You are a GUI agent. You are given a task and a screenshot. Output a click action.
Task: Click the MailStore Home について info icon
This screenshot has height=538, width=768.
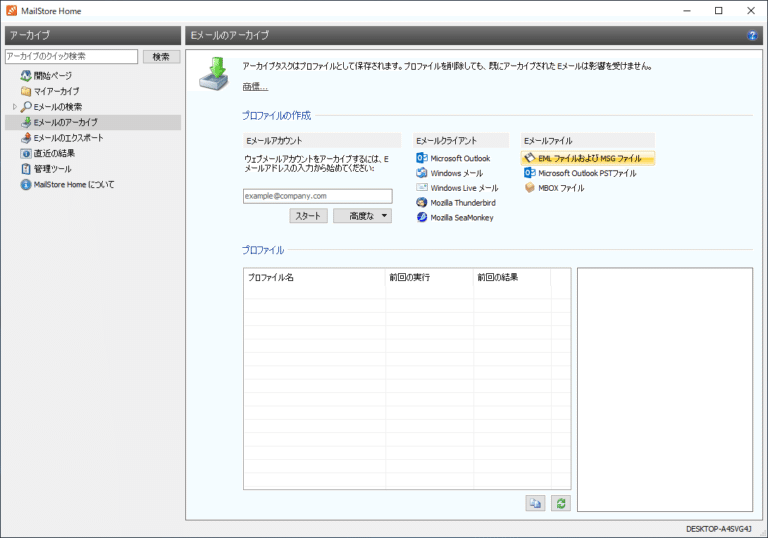coord(26,185)
